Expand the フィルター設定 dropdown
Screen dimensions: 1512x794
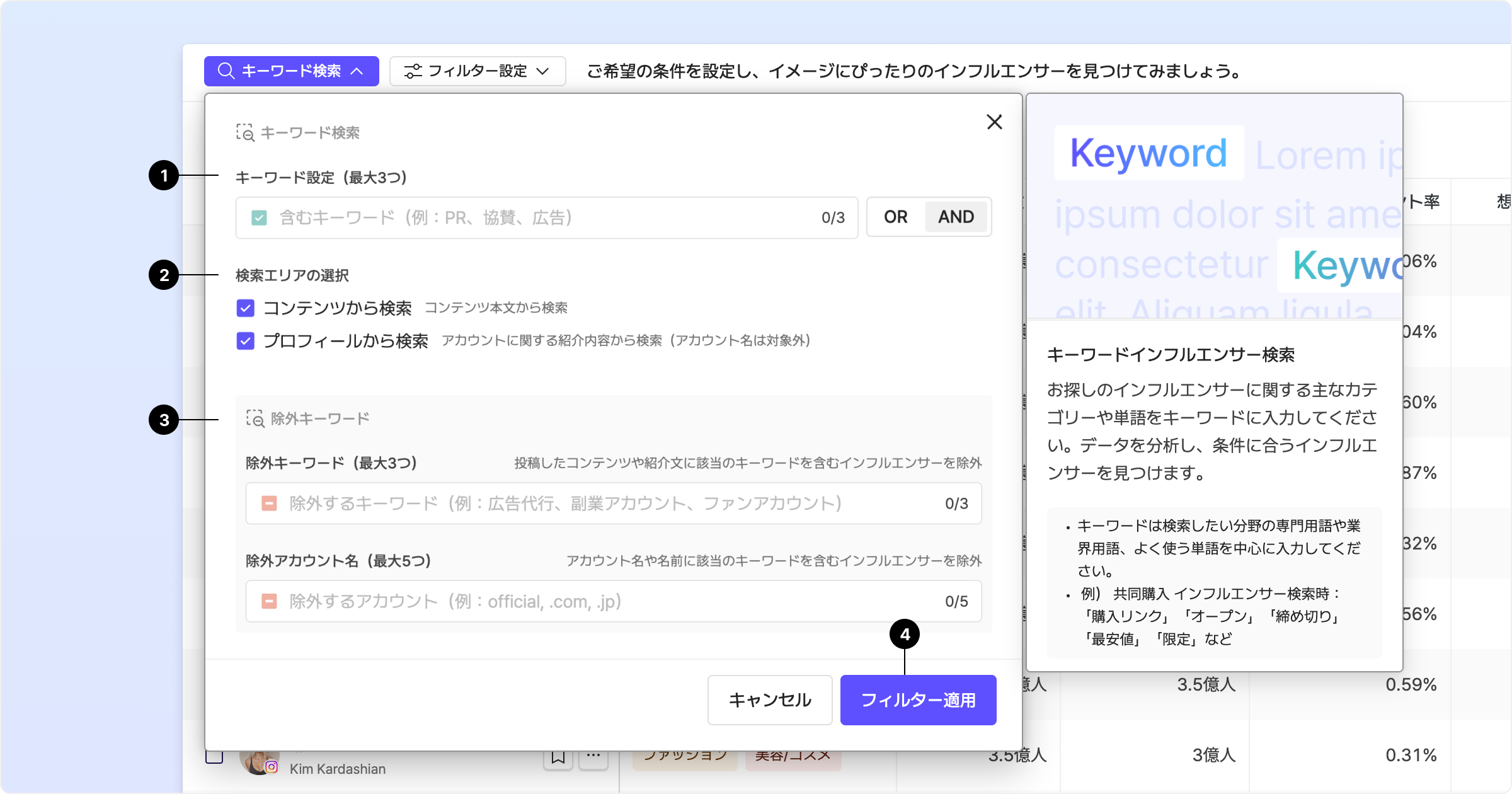(542, 71)
